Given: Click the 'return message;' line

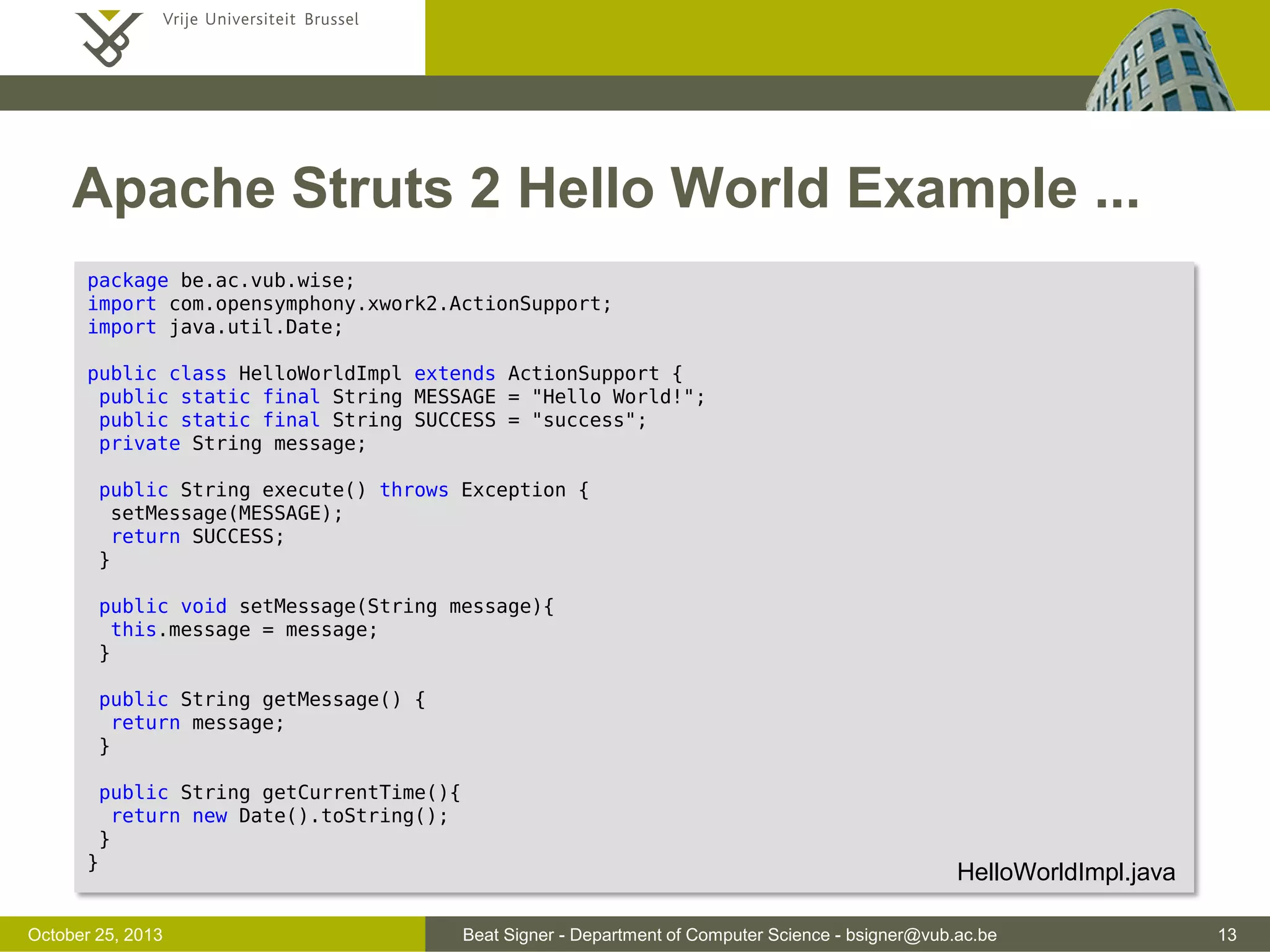Looking at the screenshot, I should click(x=198, y=723).
